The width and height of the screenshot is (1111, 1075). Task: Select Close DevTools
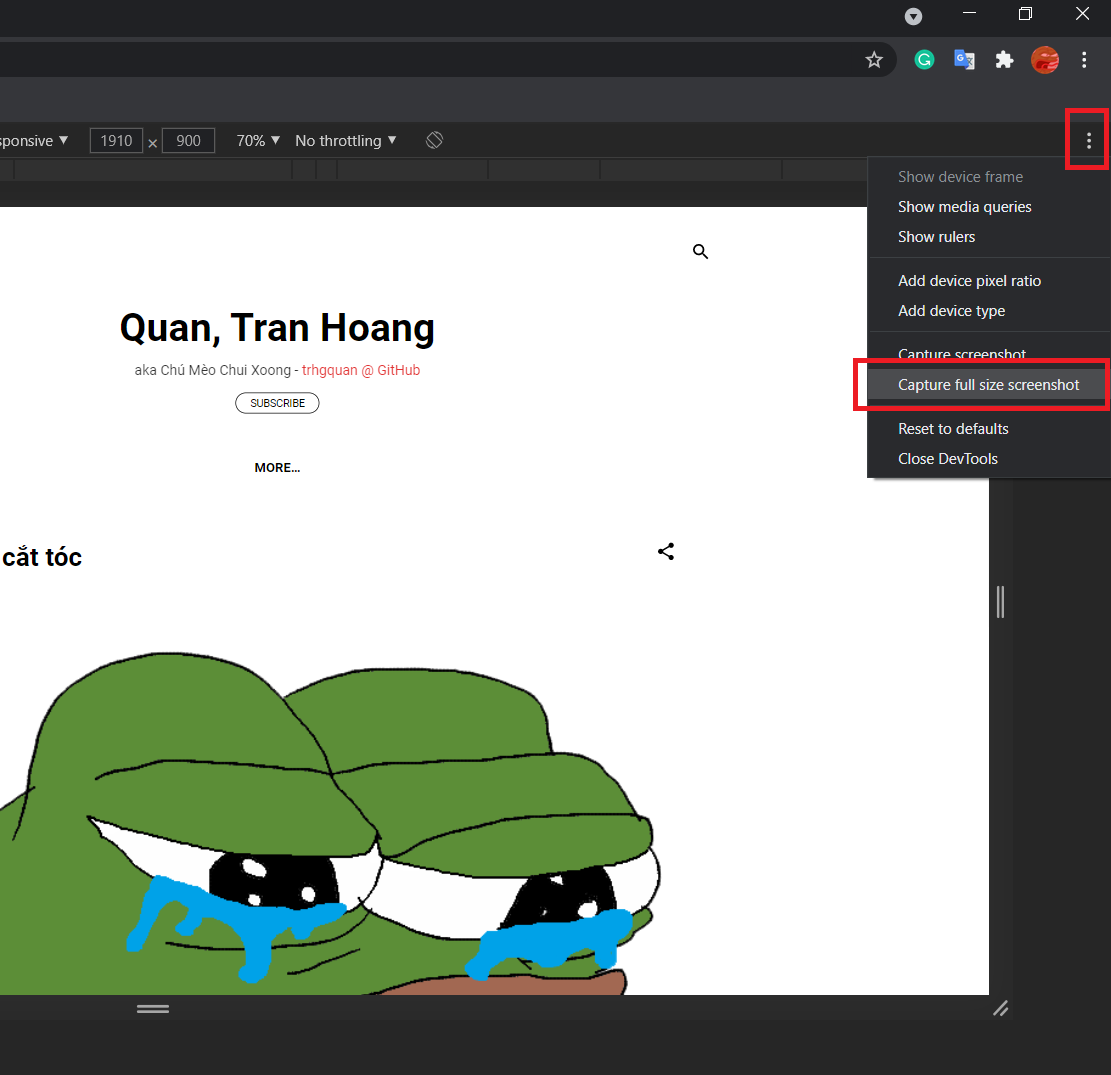(988, 458)
